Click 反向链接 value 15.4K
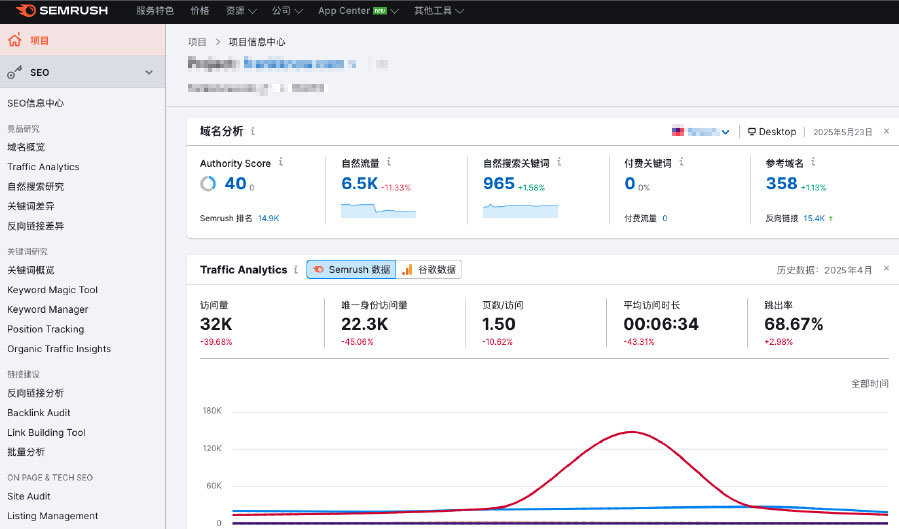The image size is (899, 529). (814, 218)
